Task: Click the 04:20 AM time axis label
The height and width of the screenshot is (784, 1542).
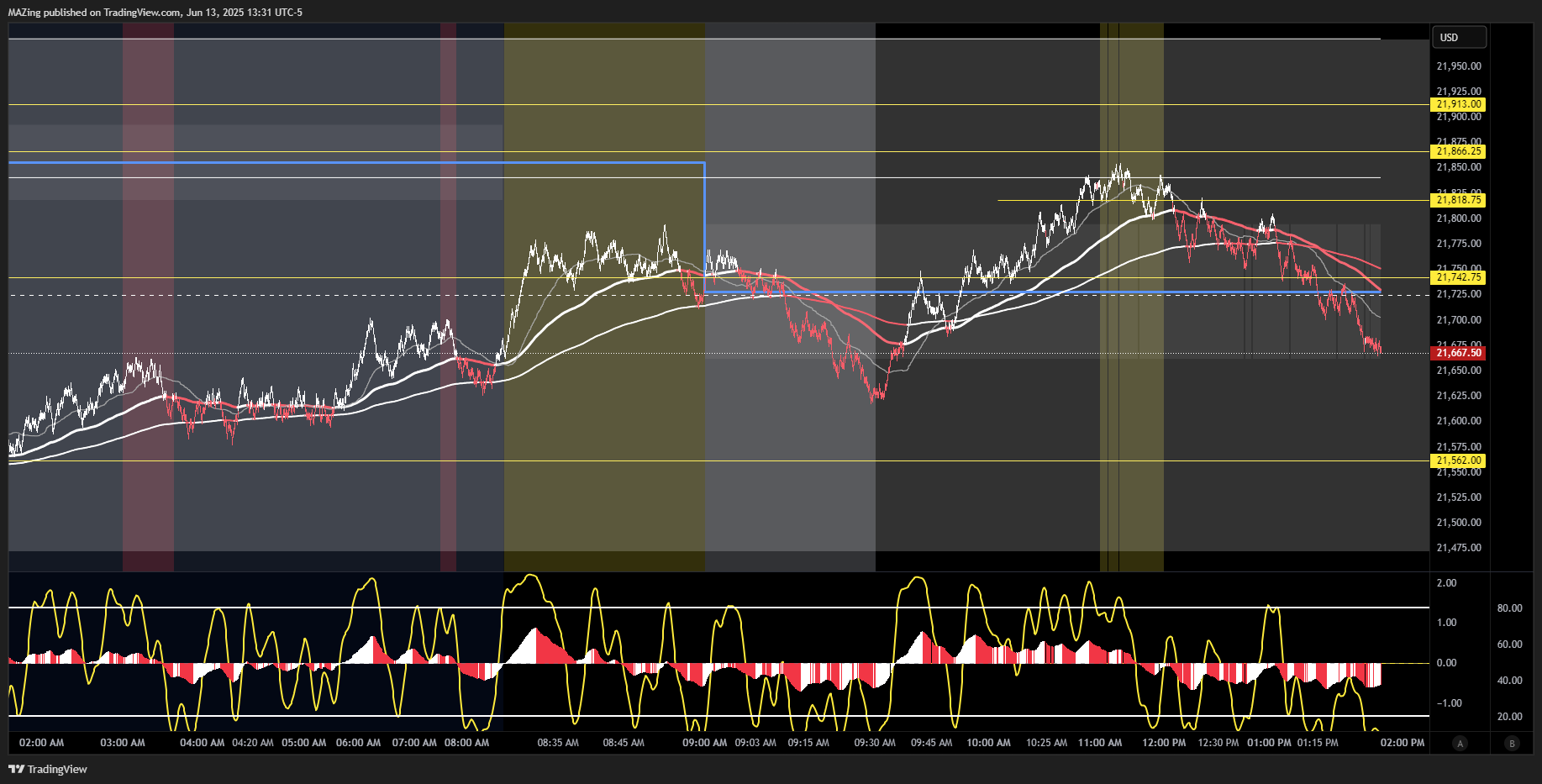Action: 253,743
